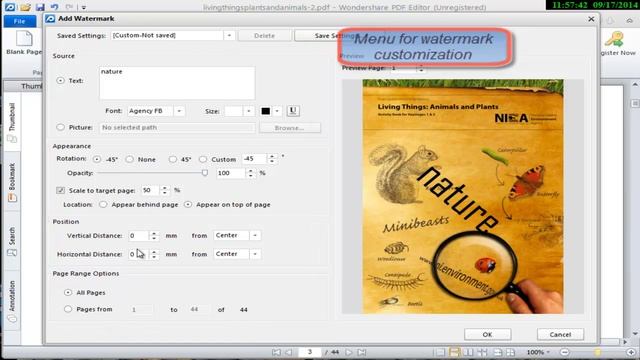Go to next page in status bar

click(349, 352)
